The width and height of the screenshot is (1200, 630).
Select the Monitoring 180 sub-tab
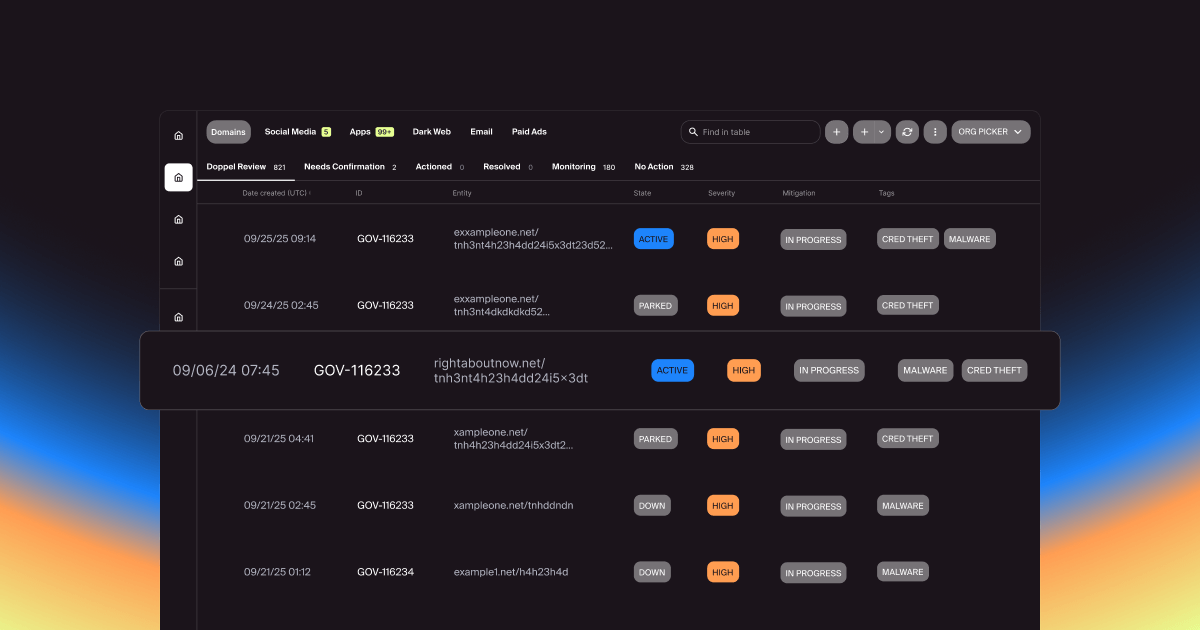(x=583, y=167)
